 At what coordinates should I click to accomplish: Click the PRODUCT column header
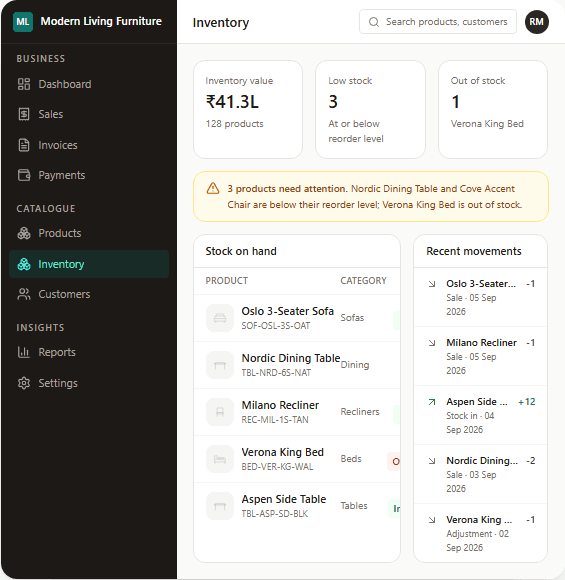coord(226,281)
